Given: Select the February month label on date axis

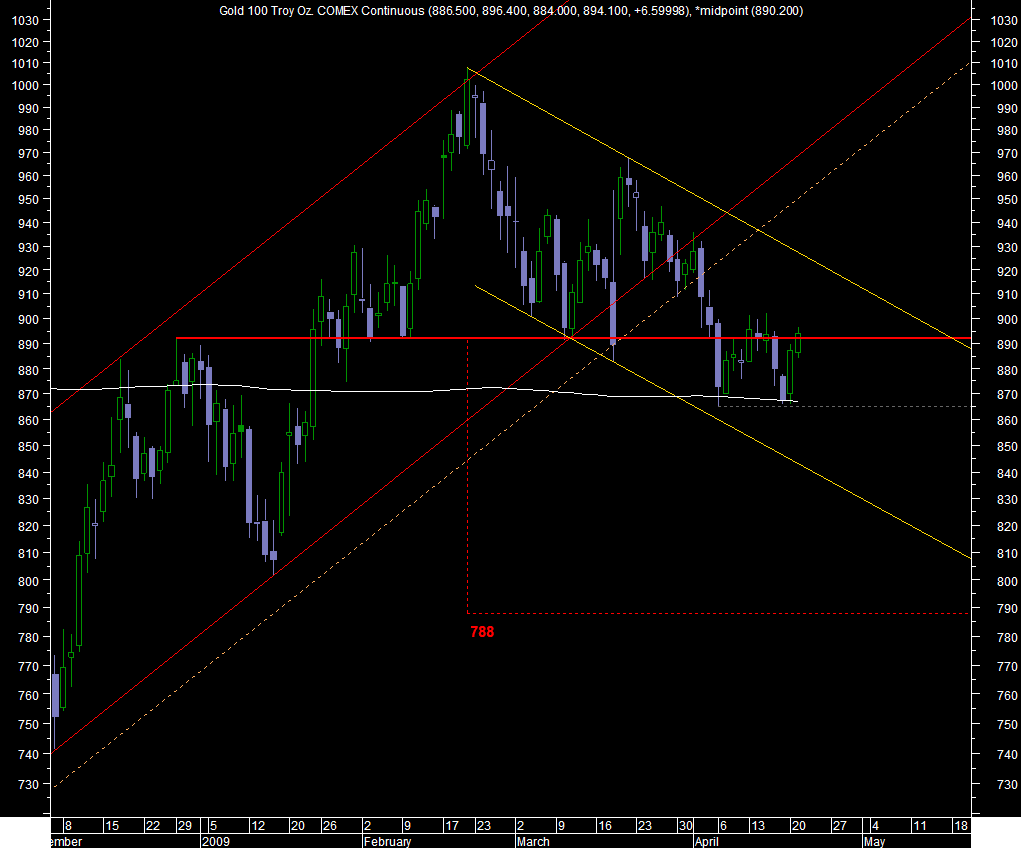Looking at the screenshot, I should (x=387, y=841).
